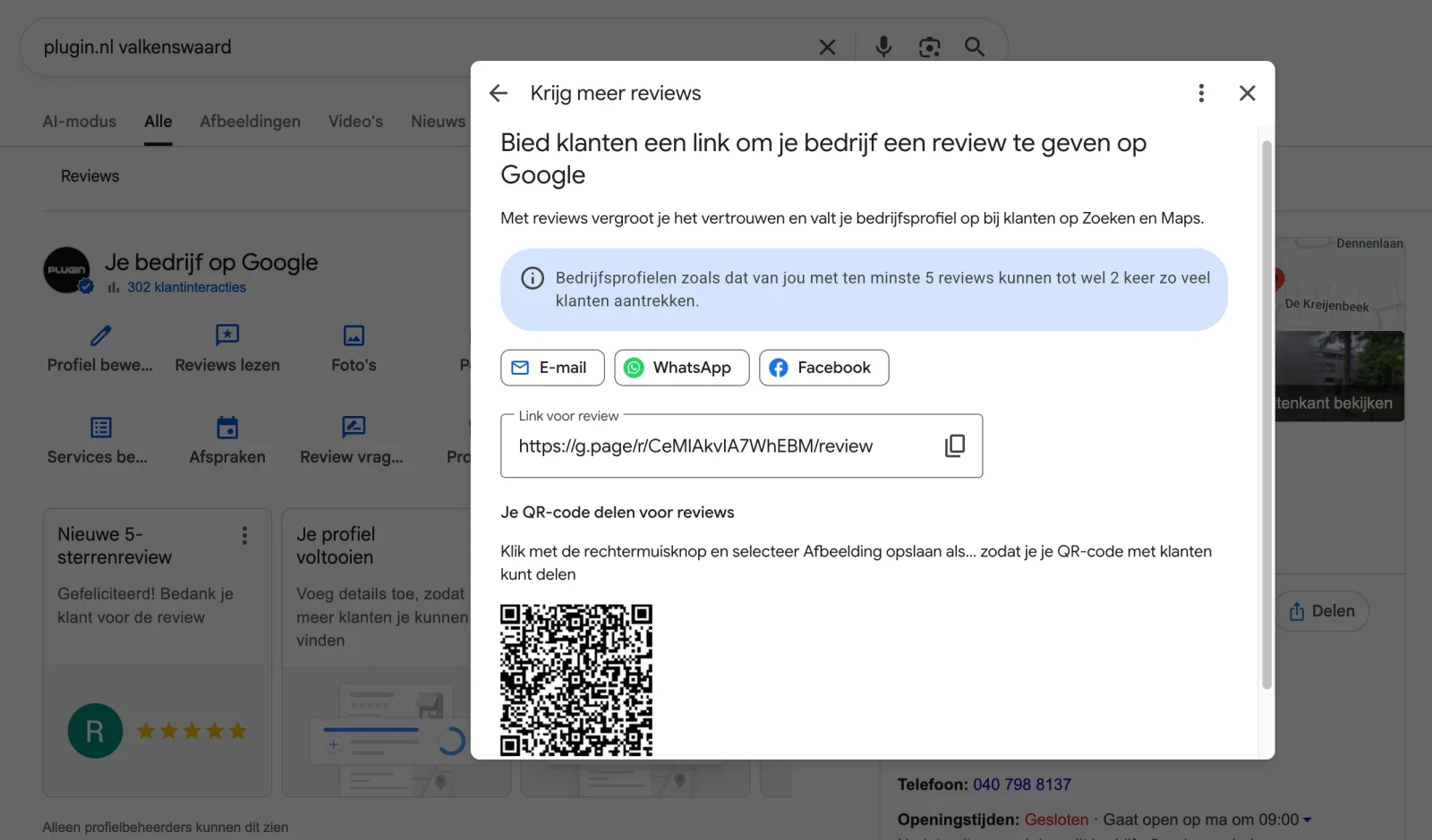Open Reviews lezen star icon
This screenshot has width=1432, height=840.
227,335
